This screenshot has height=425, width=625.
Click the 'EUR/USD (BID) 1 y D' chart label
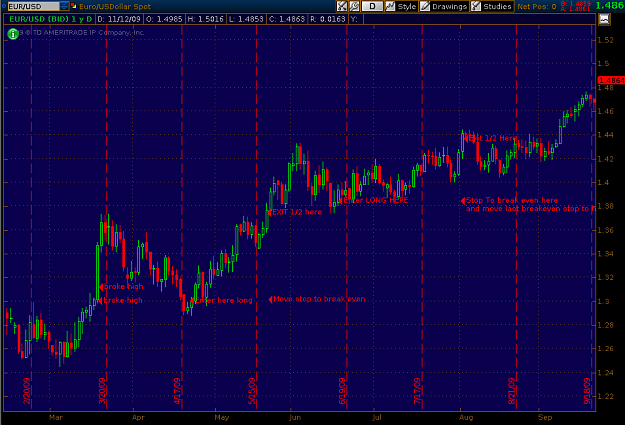[x=51, y=19]
